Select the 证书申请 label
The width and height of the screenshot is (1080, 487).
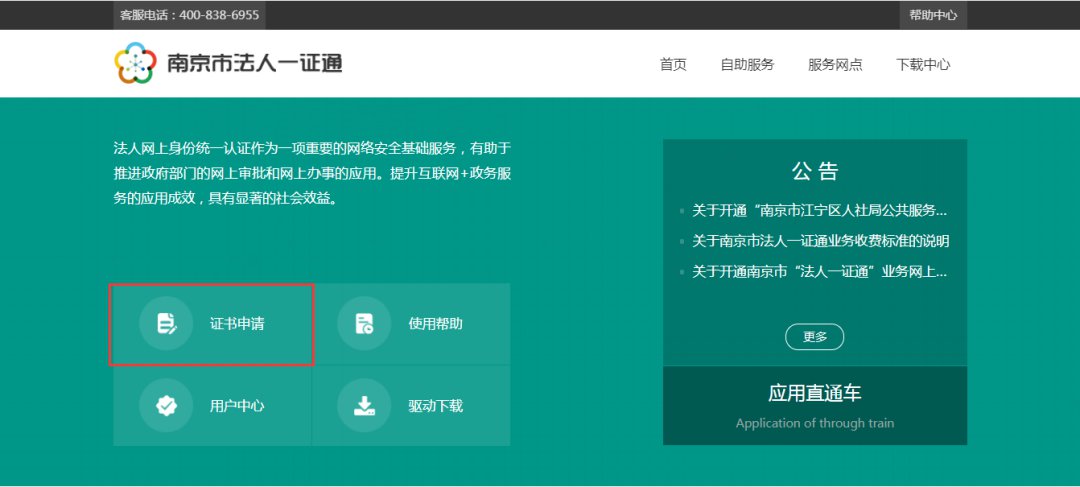click(x=237, y=324)
